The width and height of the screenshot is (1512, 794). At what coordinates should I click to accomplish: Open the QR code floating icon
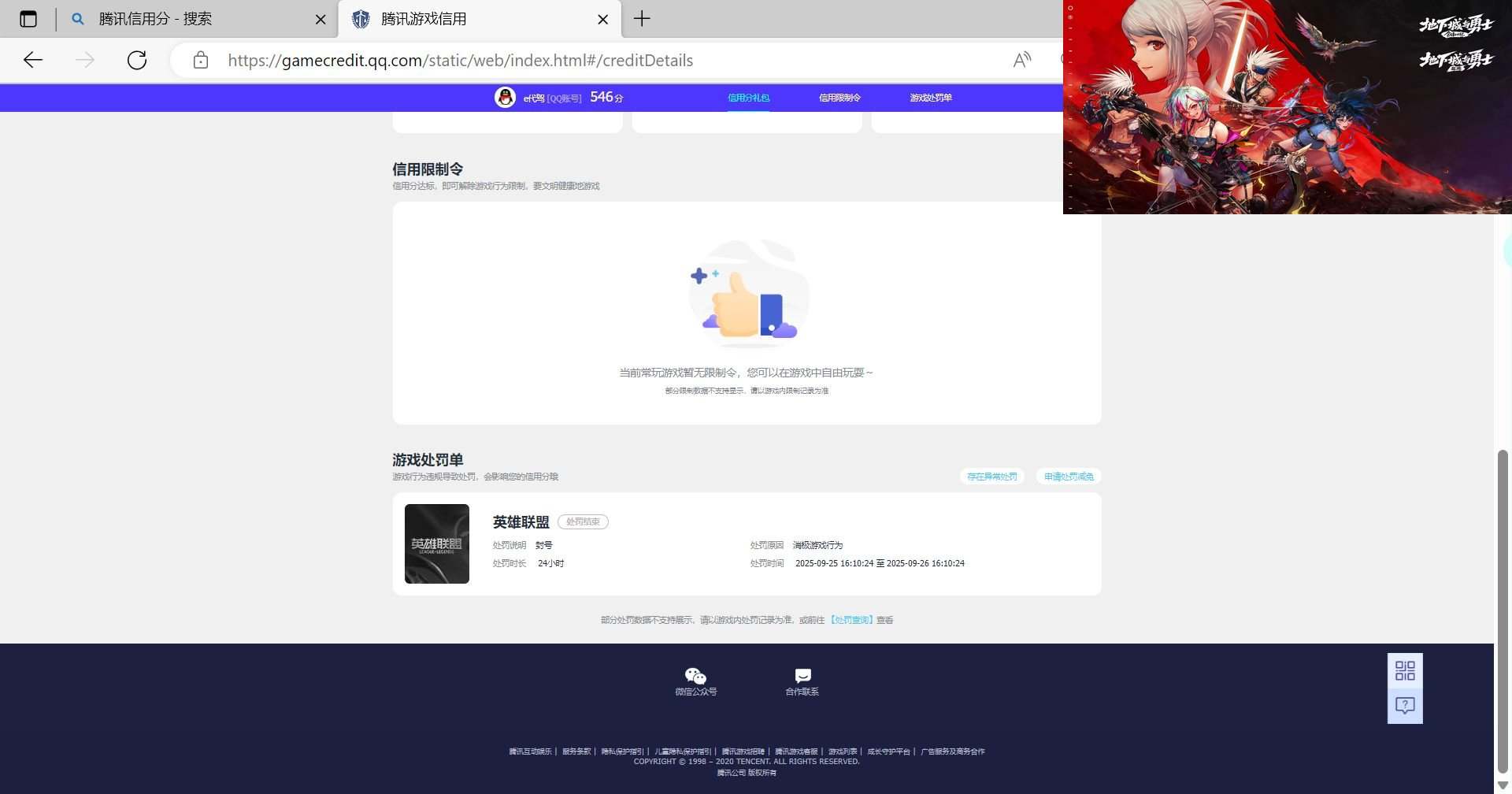click(x=1405, y=670)
